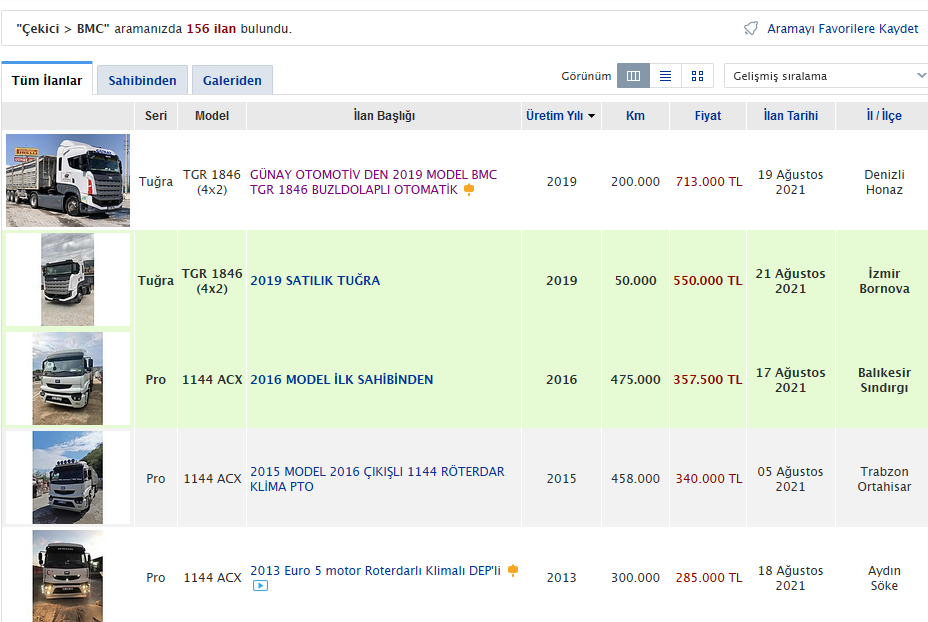Image resolution: width=928 pixels, height=622 pixels.
Task: Switch to the list view icon
Action: tap(665, 76)
